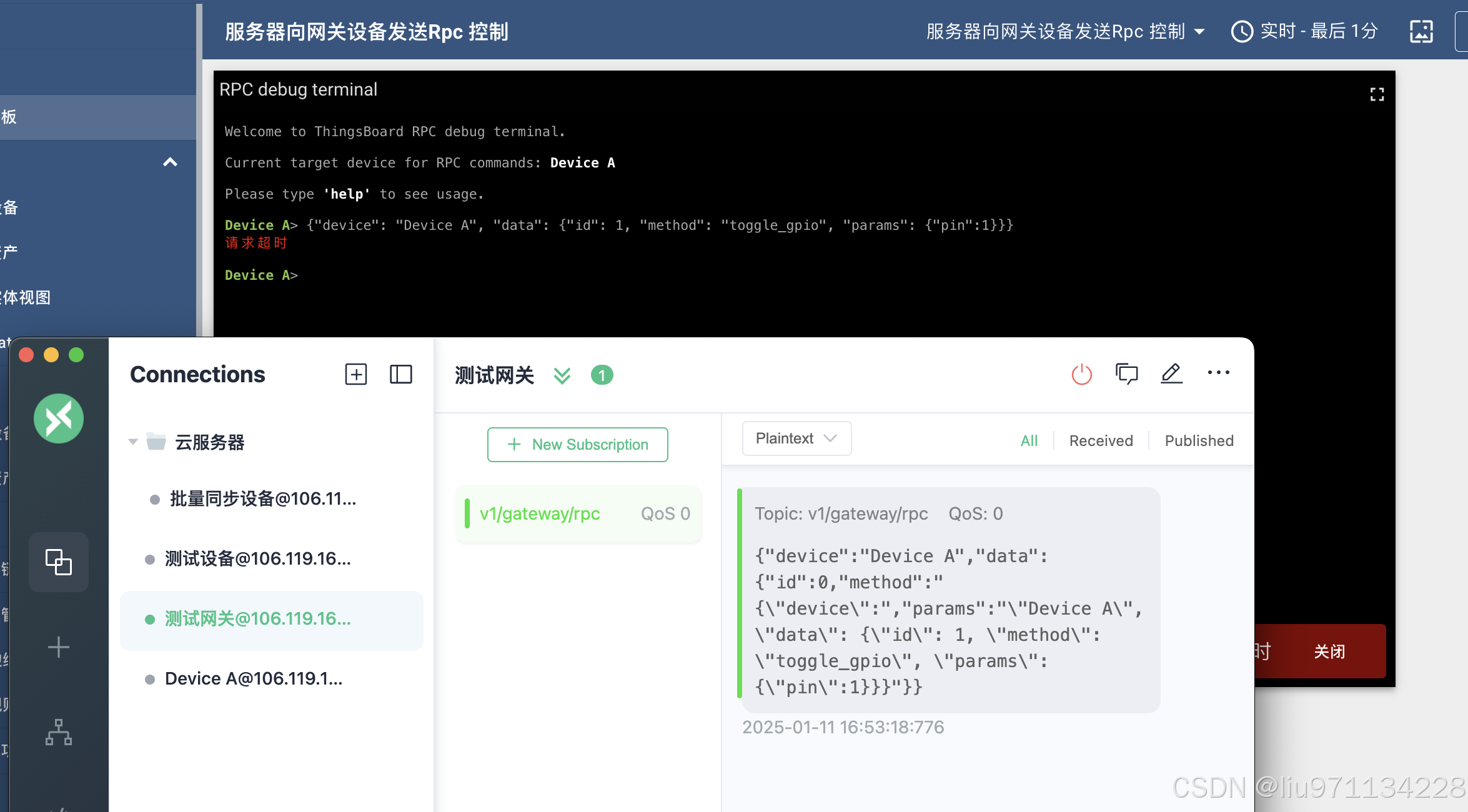Click the 关闭 button on error toast
This screenshot has height=812, width=1468.
click(1329, 651)
